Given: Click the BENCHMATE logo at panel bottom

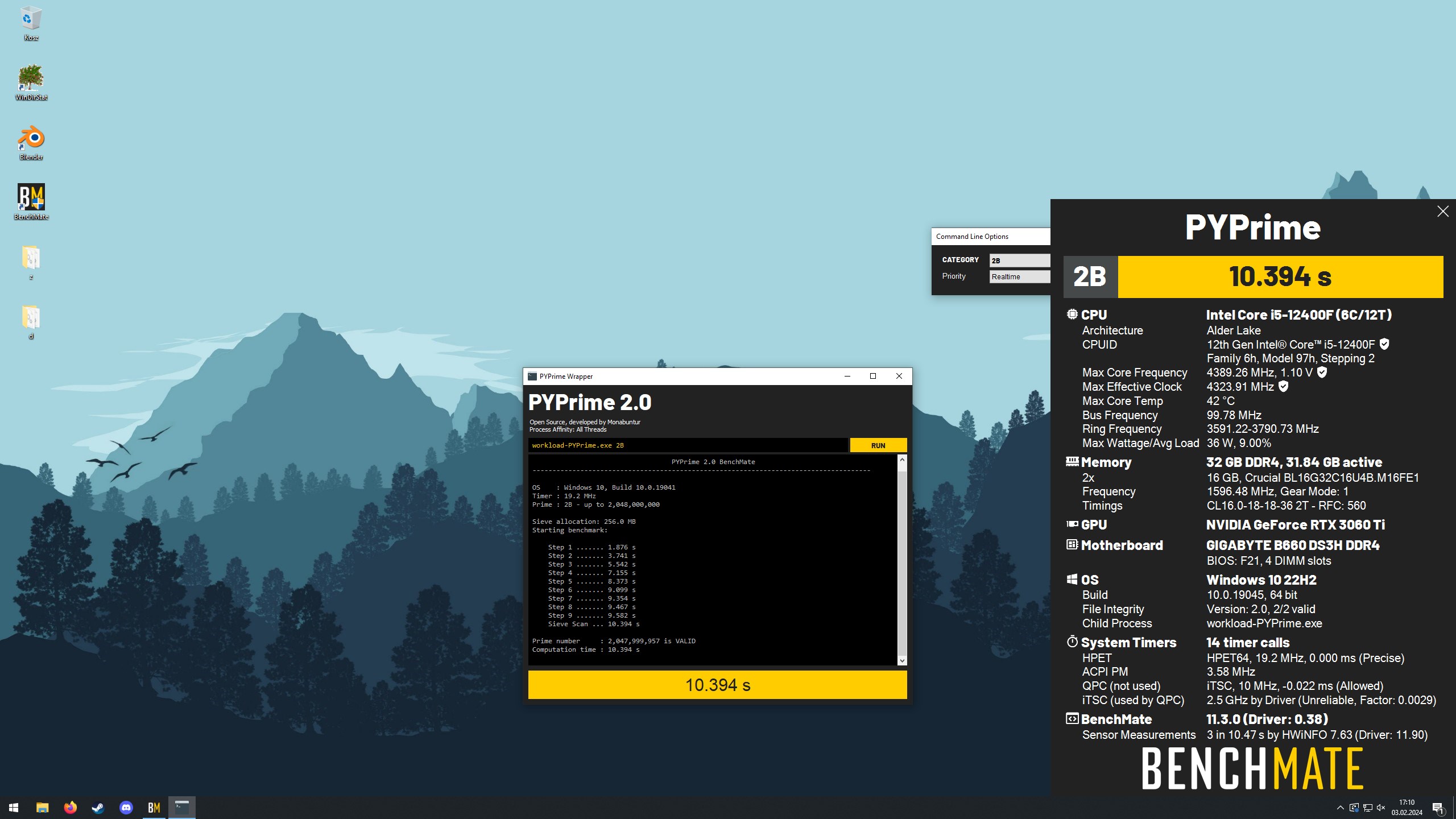Looking at the screenshot, I should 1252,769.
